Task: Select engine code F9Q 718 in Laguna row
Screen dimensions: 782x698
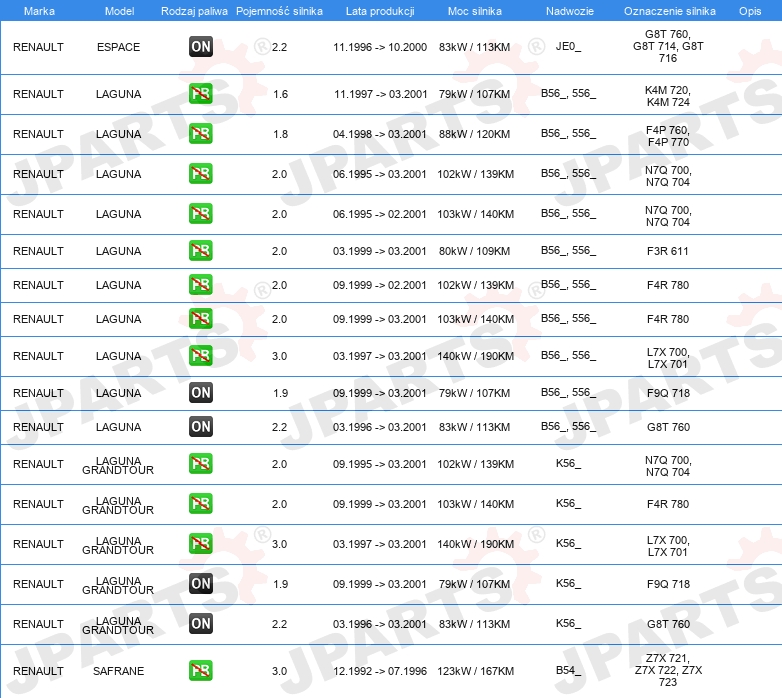Action: click(x=668, y=393)
